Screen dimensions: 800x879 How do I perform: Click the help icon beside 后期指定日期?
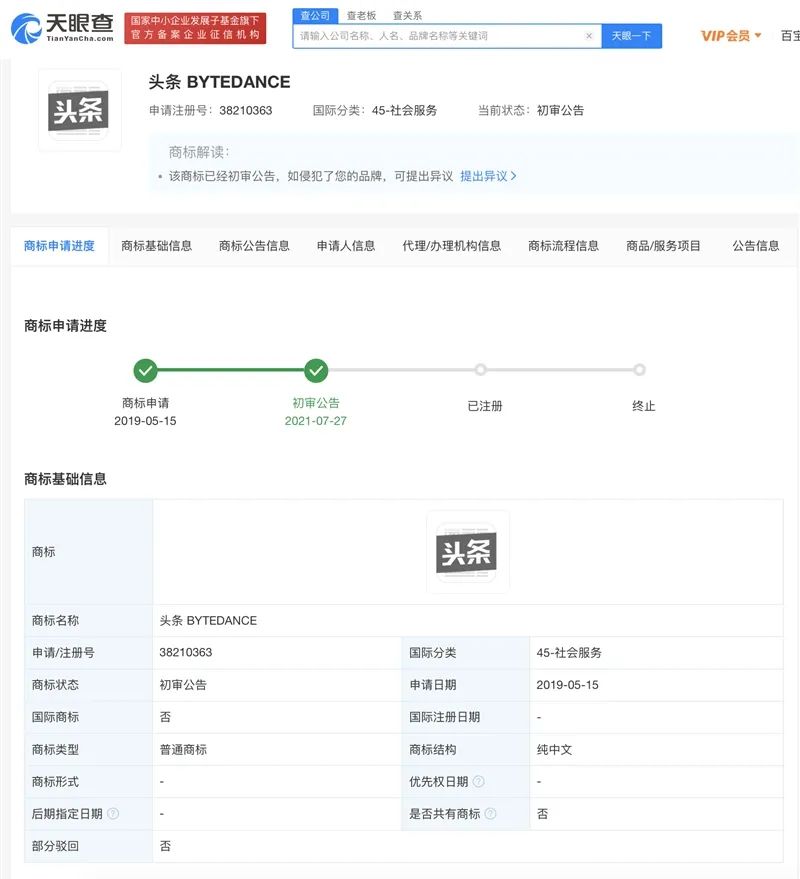click(113, 814)
